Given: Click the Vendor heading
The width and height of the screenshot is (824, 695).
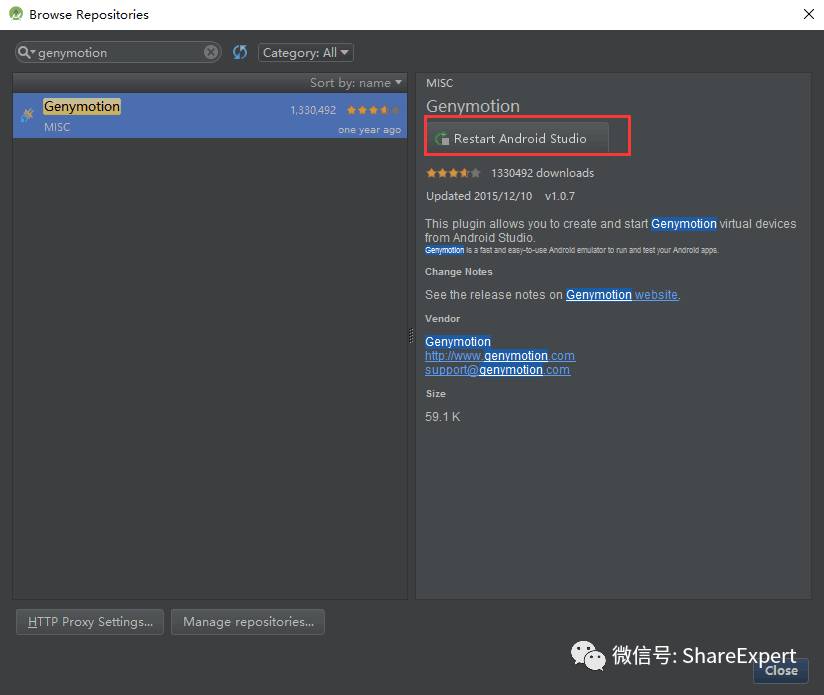Looking at the screenshot, I should point(442,319).
